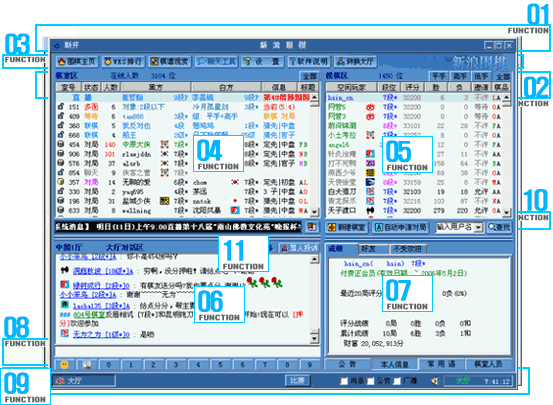Open the 棋谱观赏 game record viewer
The height and width of the screenshot is (405, 553).
pos(170,62)
